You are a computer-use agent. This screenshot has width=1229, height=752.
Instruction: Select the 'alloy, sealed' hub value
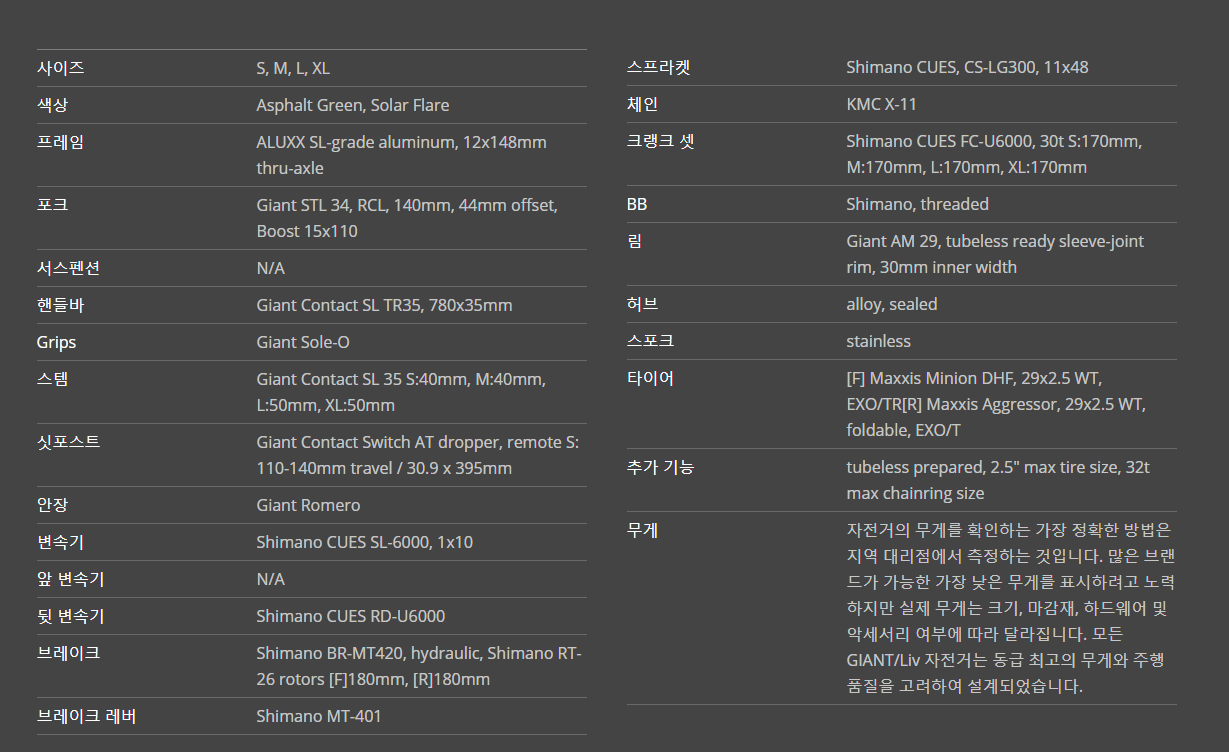coord(892,304)
